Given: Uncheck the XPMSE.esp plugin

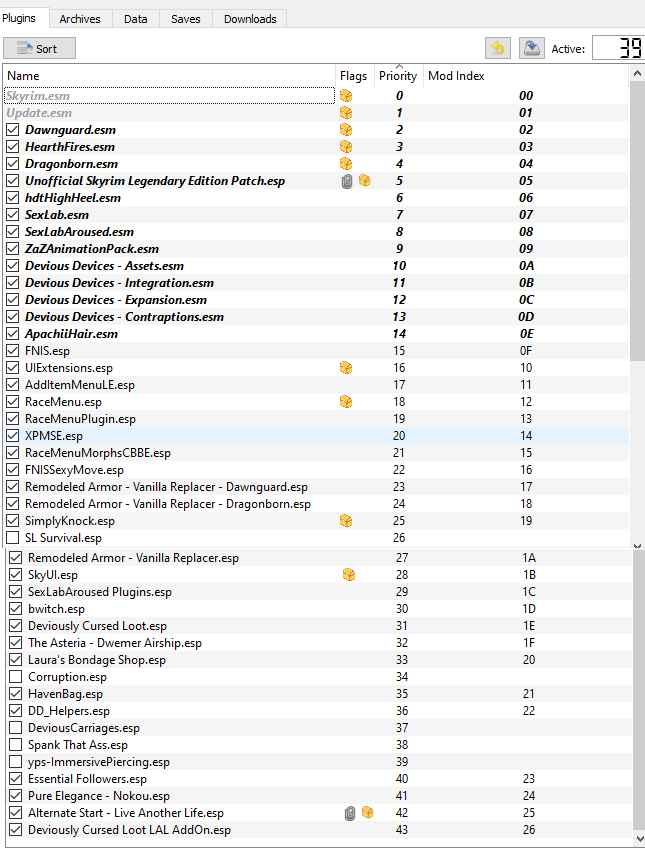Looking at the screenshot, I should [x=12, y=436].
